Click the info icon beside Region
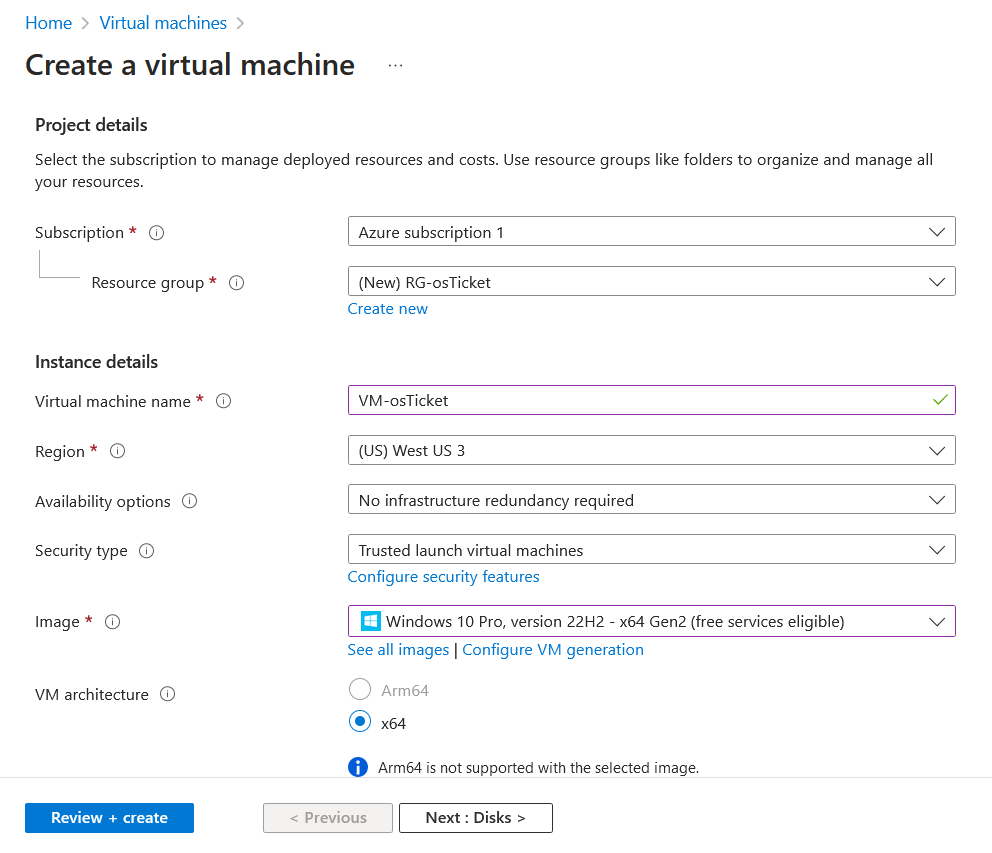This screenshot has height=853, width=992. (x=118, y=451)
